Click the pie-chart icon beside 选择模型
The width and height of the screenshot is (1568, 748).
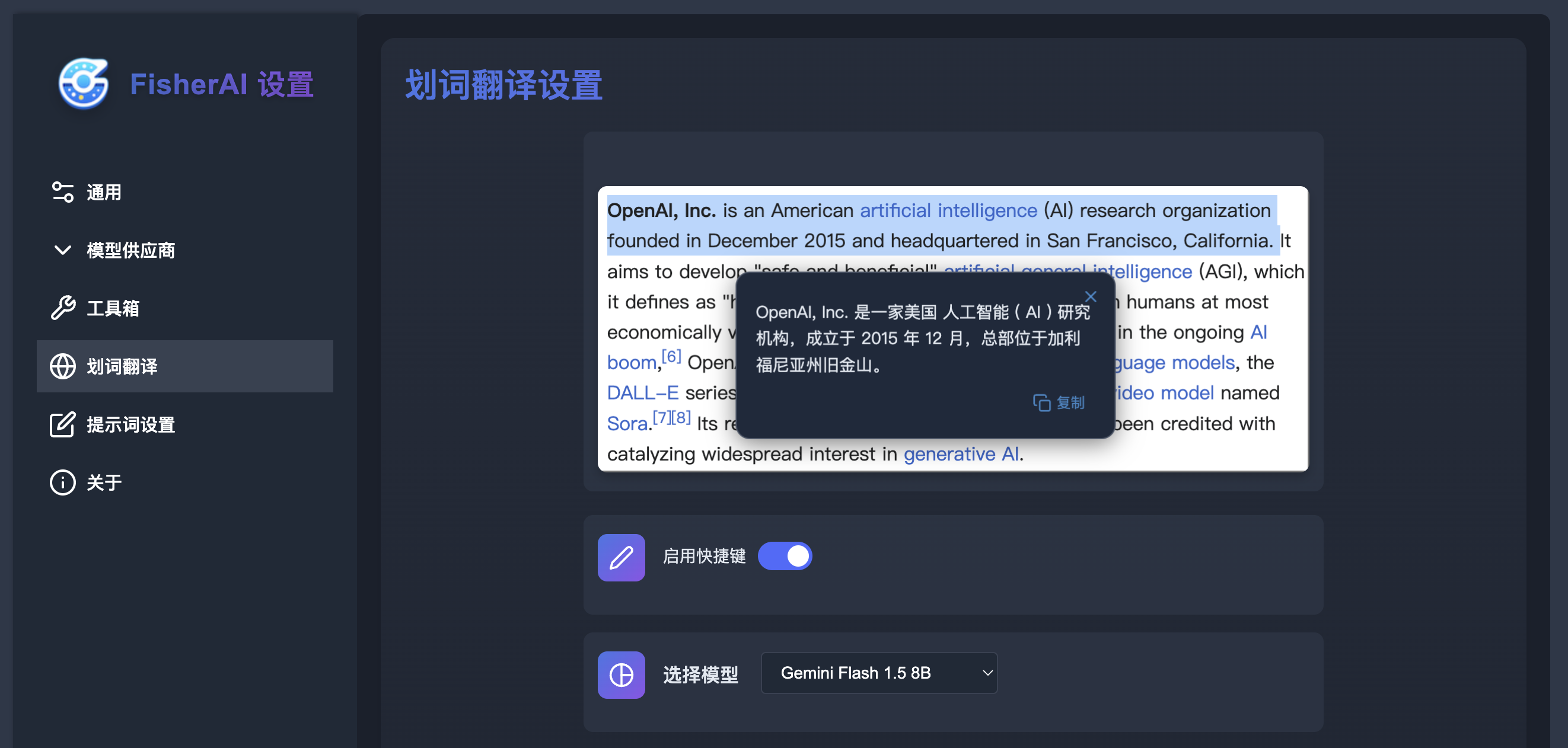point(621,675)
